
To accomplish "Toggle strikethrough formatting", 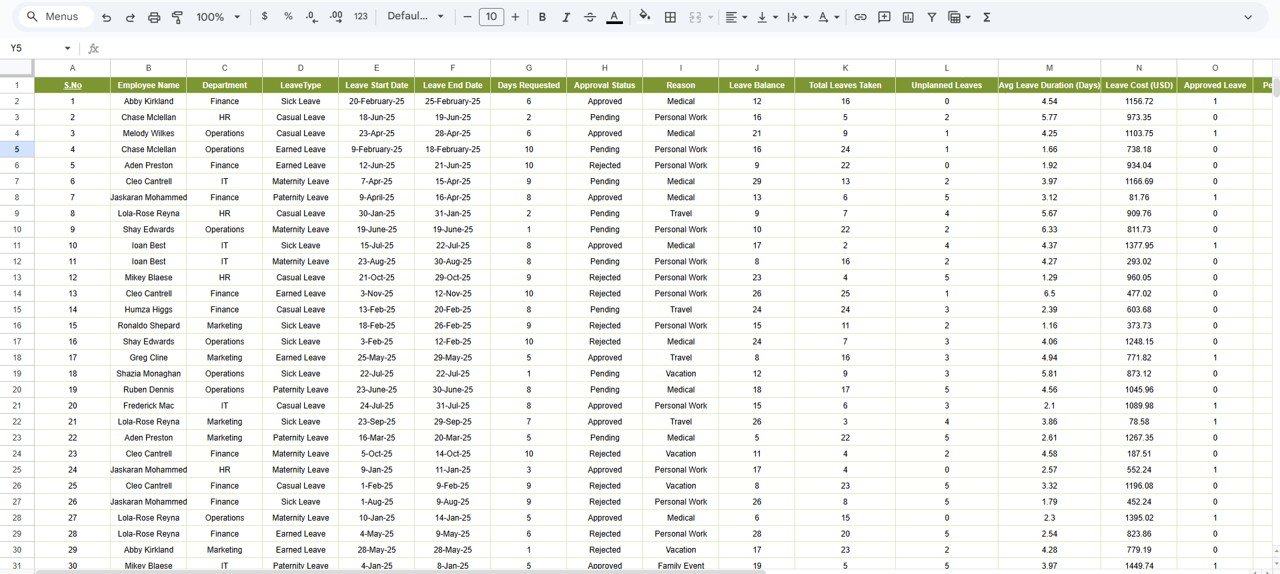I will 590,17.
